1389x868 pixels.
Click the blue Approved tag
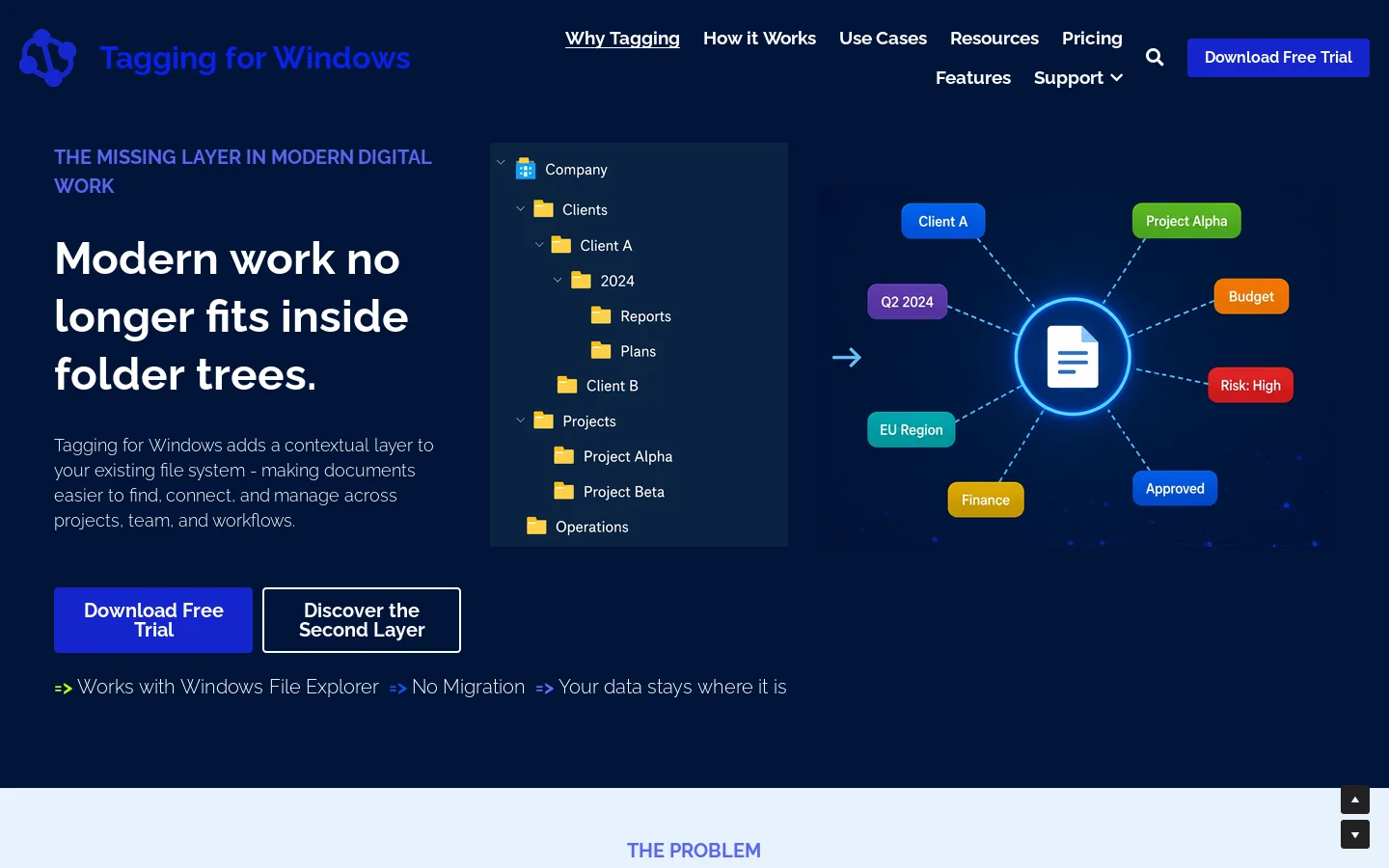[1175, 488]
